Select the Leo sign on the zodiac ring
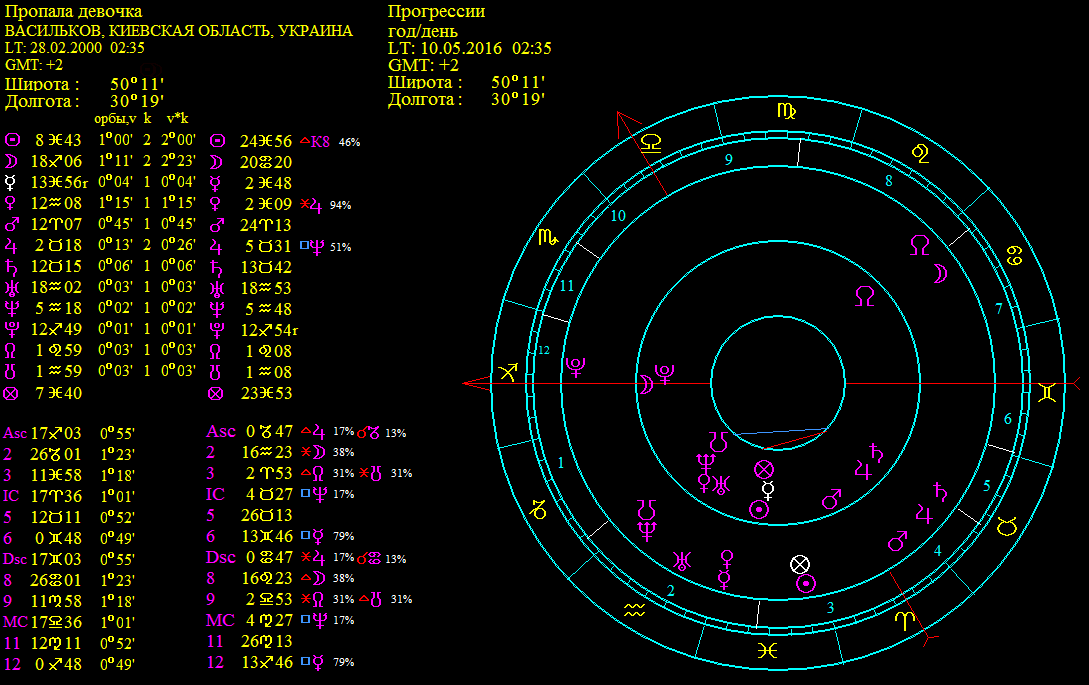Viewport: 1089px width, 685px height. point(920,153)
